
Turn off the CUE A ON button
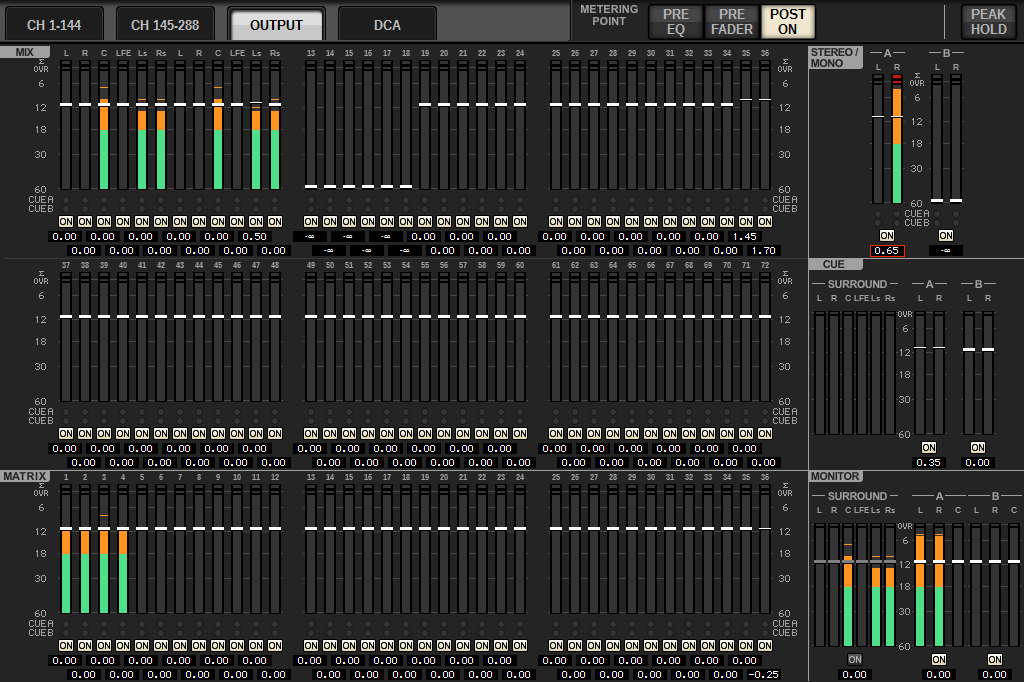(929, 447)
